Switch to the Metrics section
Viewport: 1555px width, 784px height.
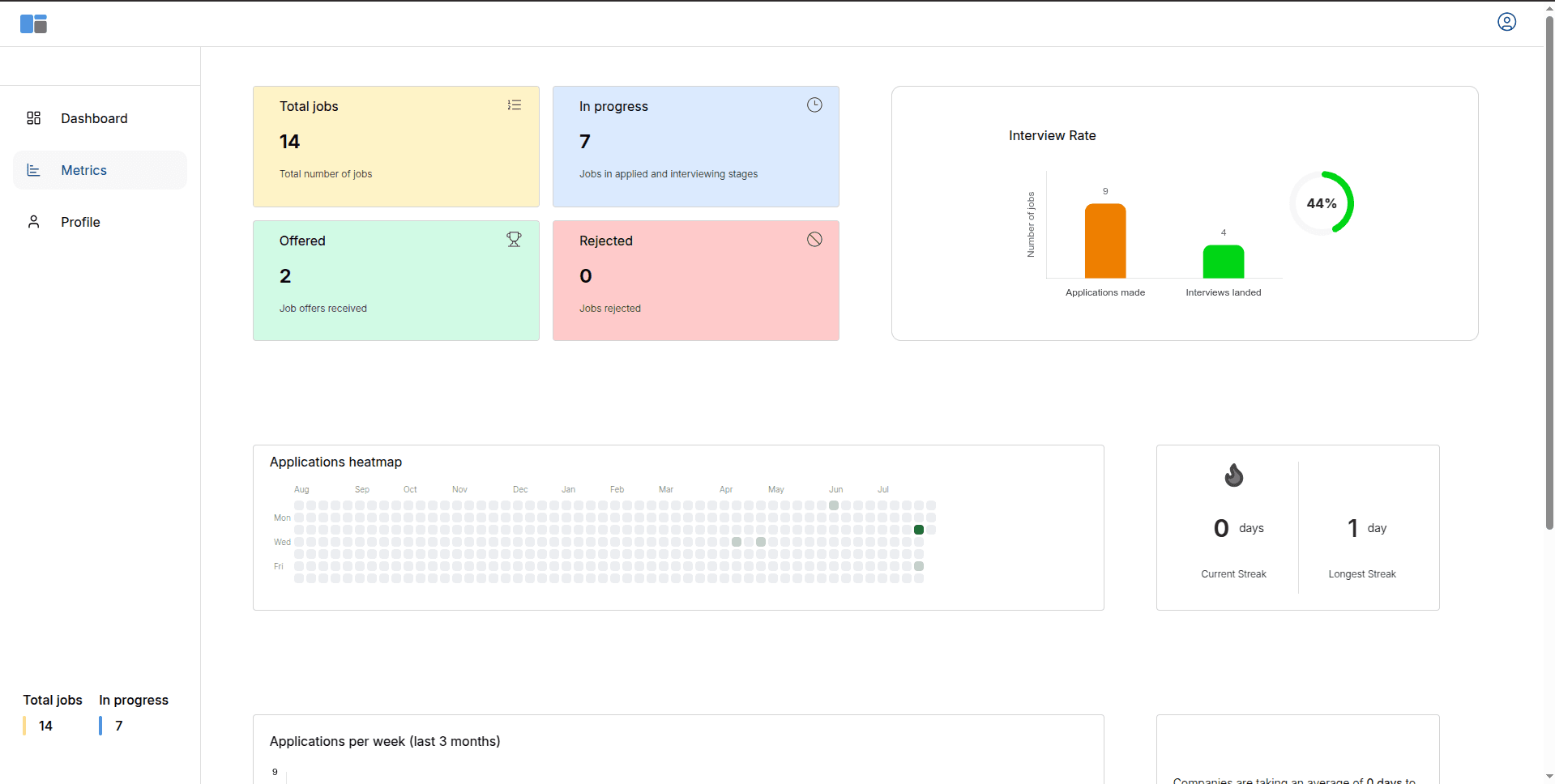[83, 170]
